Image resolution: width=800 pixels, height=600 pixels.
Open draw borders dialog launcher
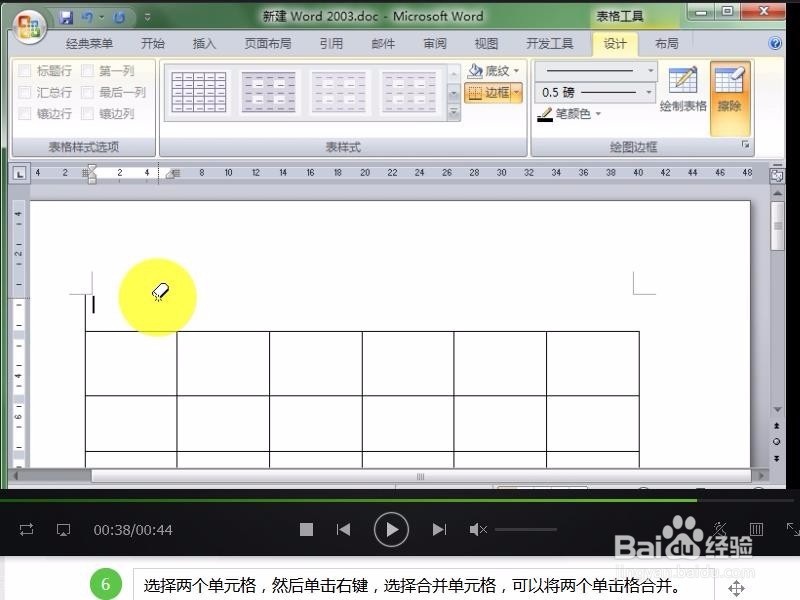coord(745,145)
